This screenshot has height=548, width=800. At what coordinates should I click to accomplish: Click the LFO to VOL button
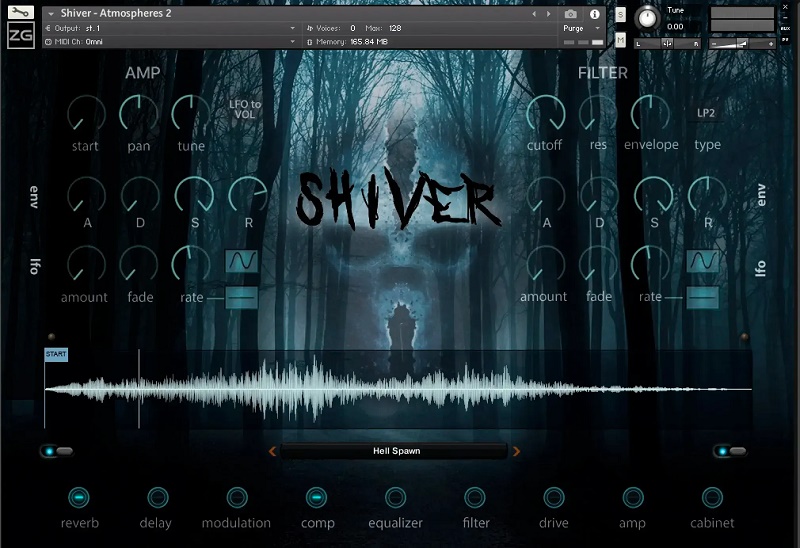pos(243,109)
